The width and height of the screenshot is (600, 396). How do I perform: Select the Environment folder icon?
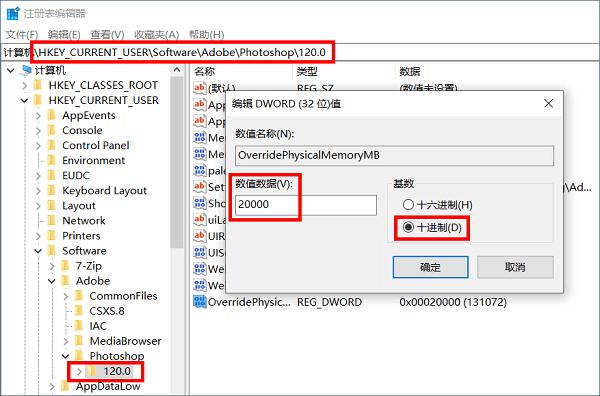[x=52, y=160]
